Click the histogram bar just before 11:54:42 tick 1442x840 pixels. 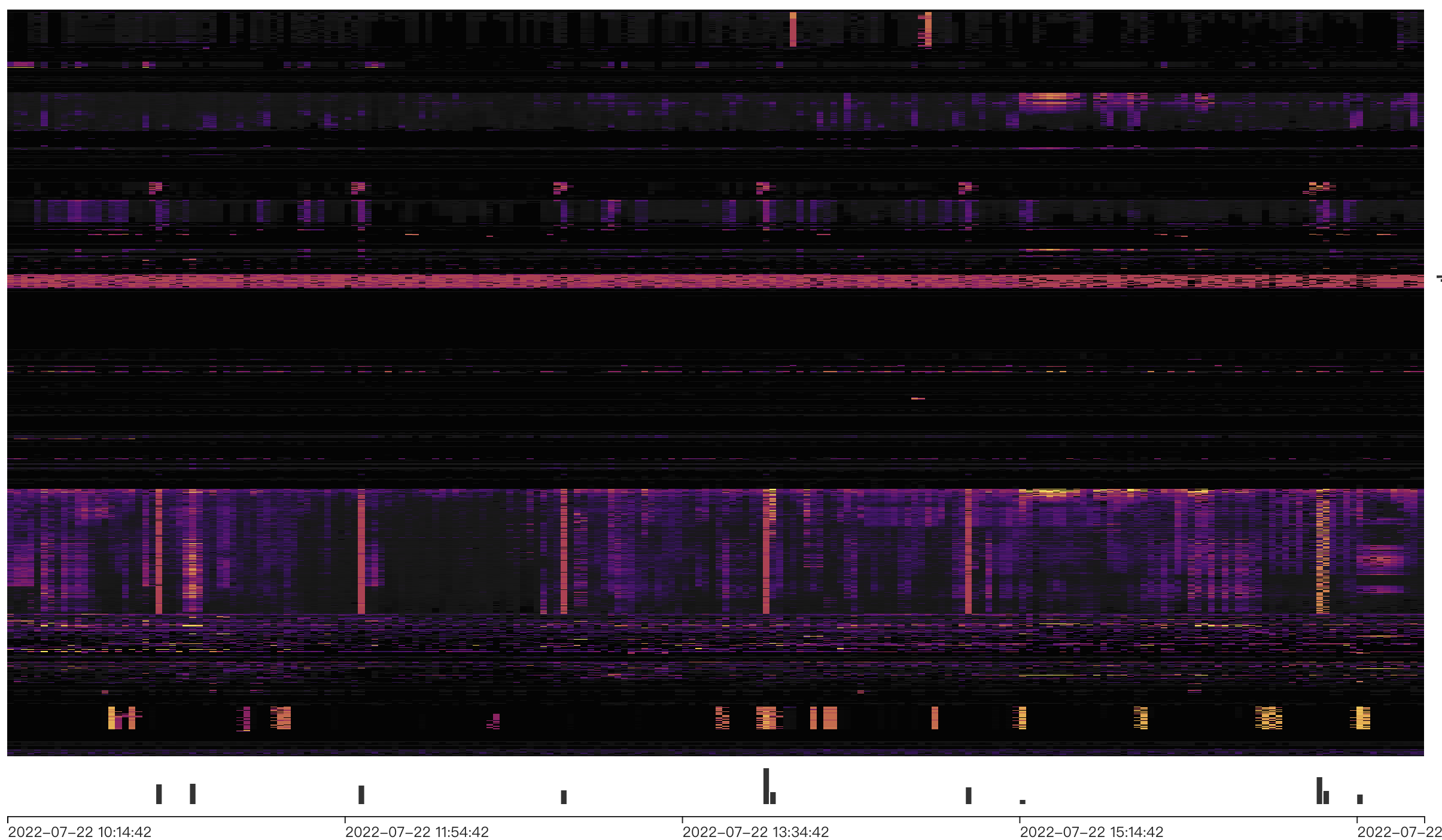tap(361, 795)
